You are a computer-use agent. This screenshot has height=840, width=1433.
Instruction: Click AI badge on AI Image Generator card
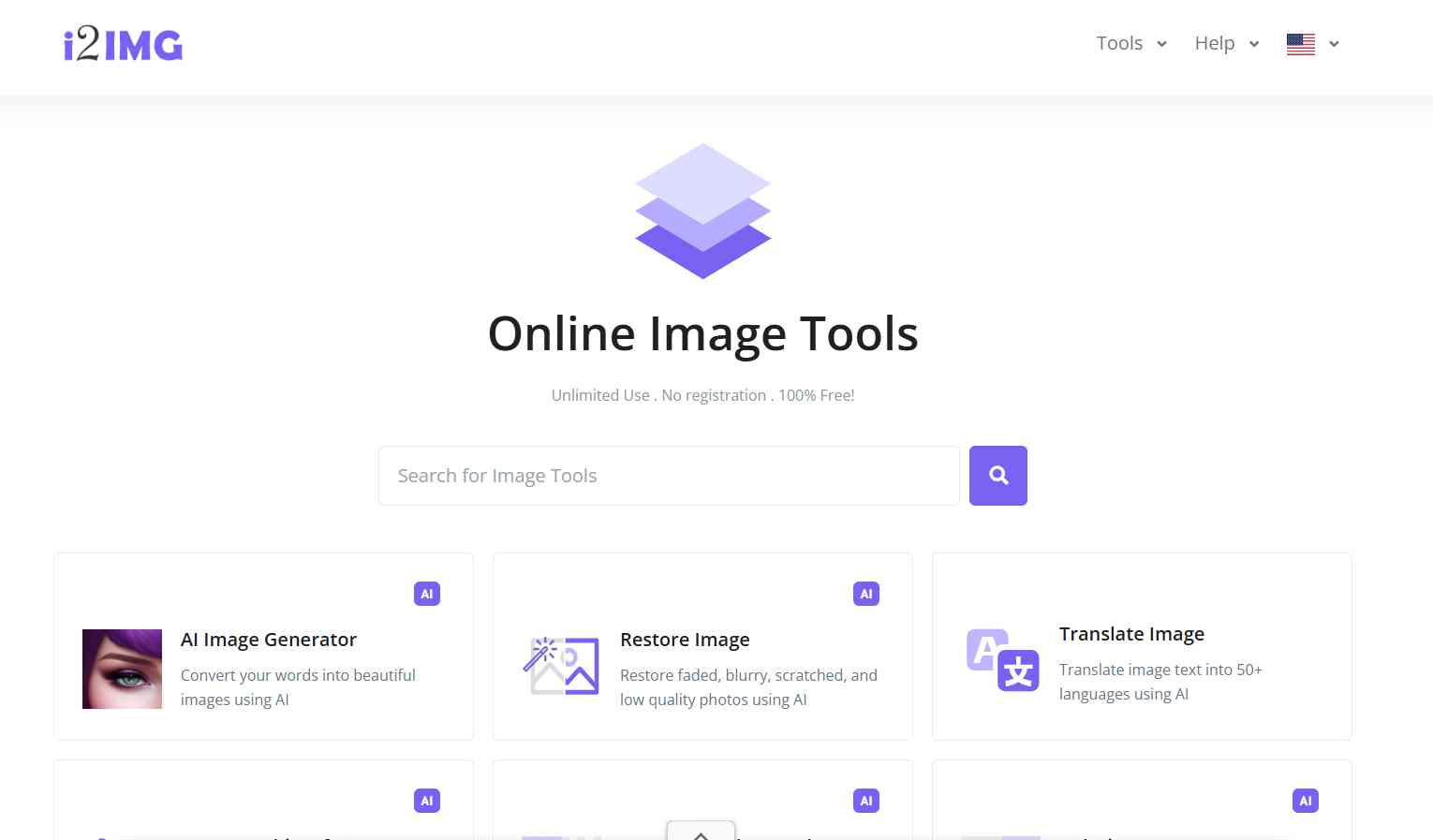click(427, 594)
